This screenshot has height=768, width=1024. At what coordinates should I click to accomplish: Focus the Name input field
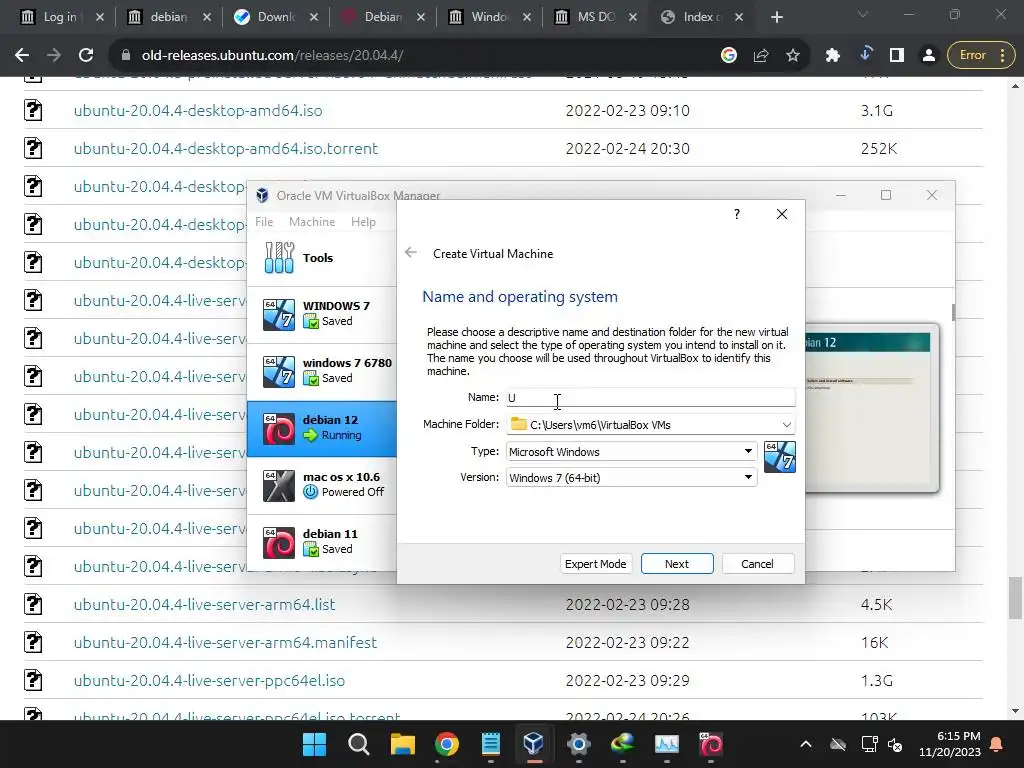click(x=650, y=397)
